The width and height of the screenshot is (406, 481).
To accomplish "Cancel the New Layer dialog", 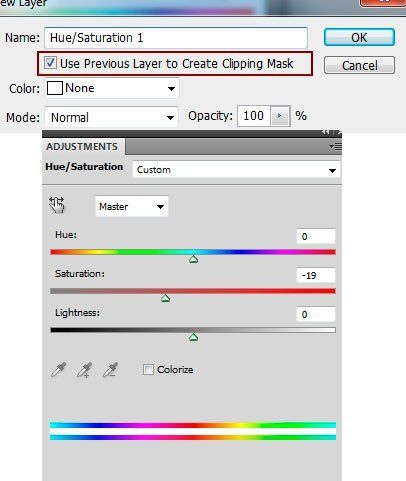I will pos(359,65).
